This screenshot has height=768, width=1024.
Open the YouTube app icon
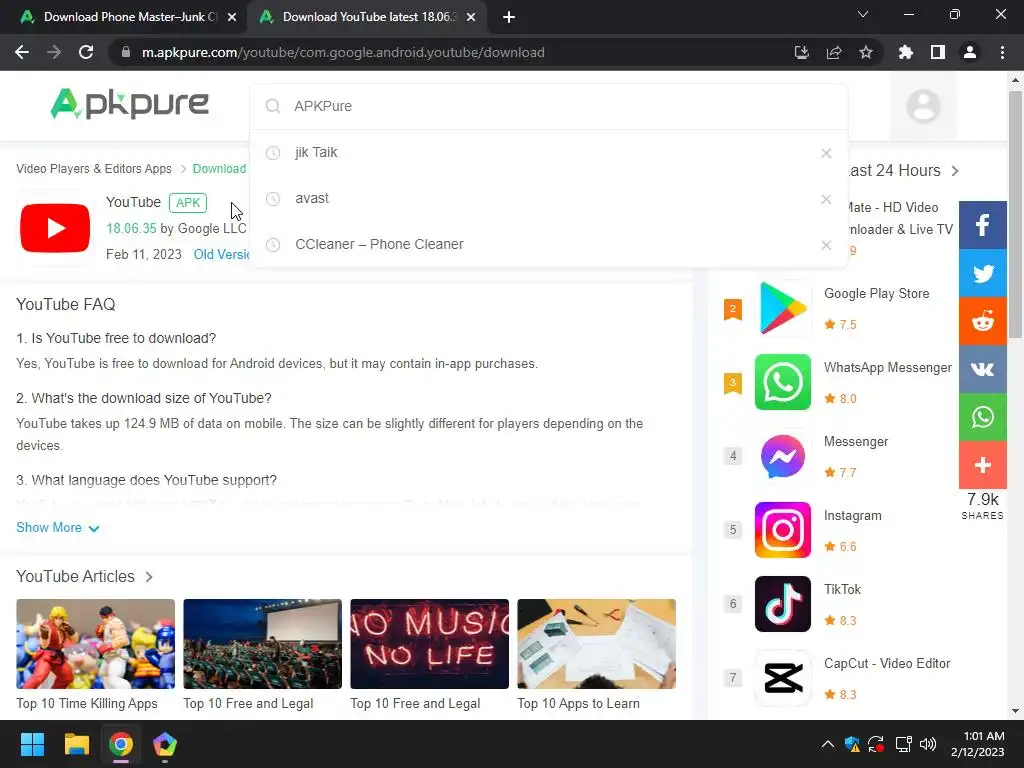[x=55, y=228]
